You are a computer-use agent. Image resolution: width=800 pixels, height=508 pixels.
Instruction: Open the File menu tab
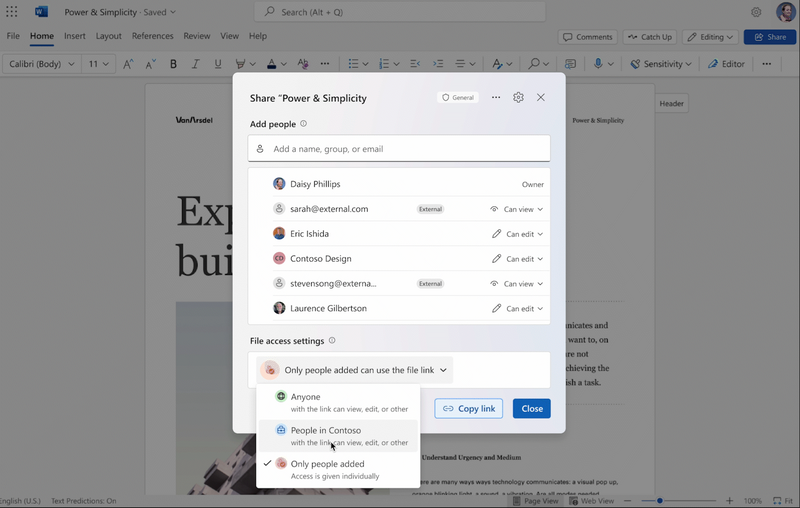point(13,36)
